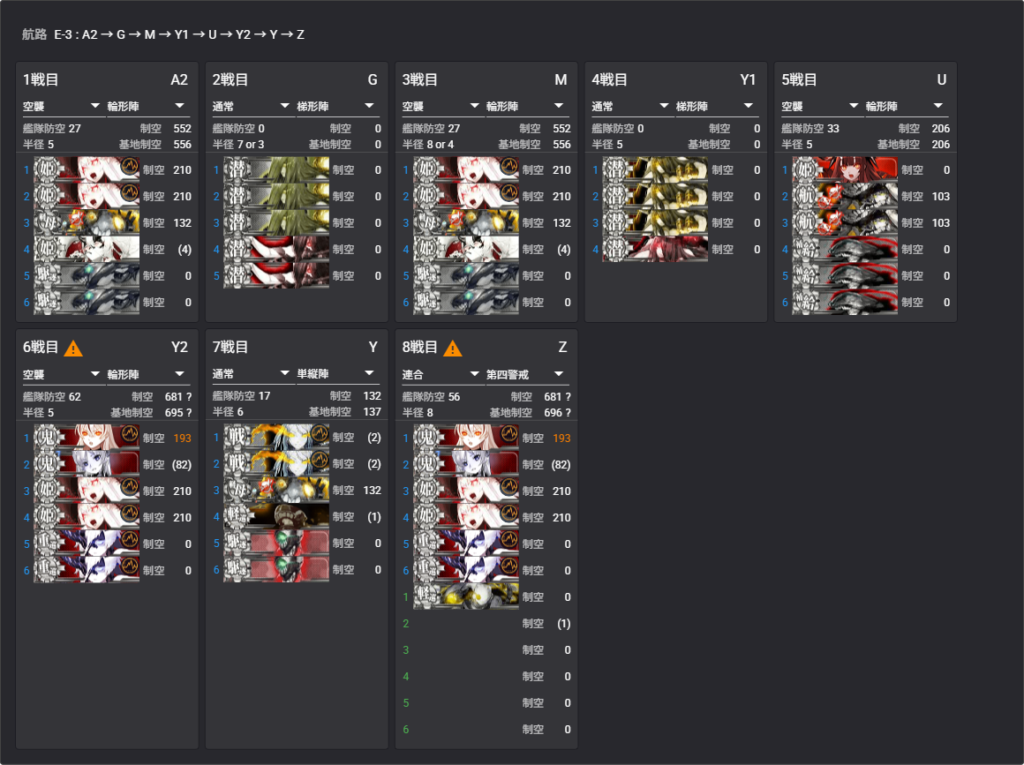Select enemy 1 submarine banner in 2戦目
The image size is (1024, 765).
pos(276,170)
